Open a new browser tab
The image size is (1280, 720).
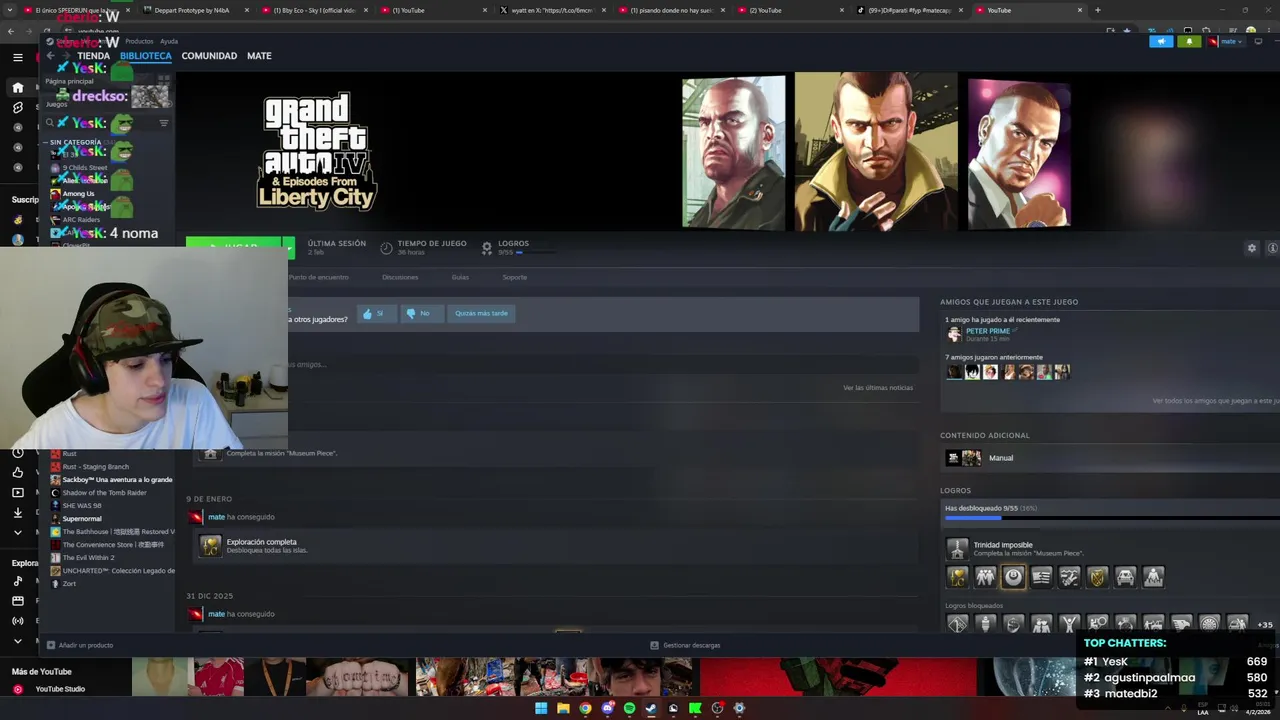pos(1097,10)
